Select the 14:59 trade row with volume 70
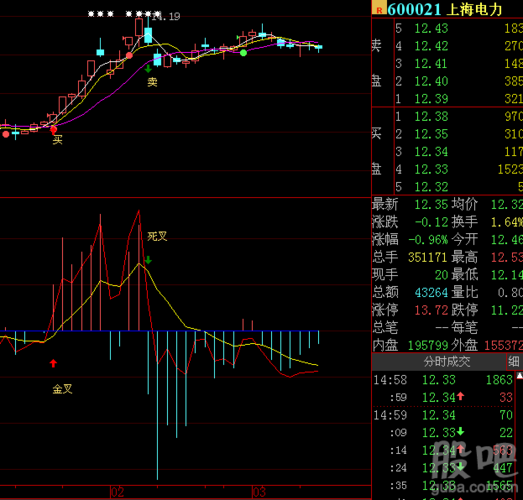Viewport: 523px width, 500px height. pos(443,415)
